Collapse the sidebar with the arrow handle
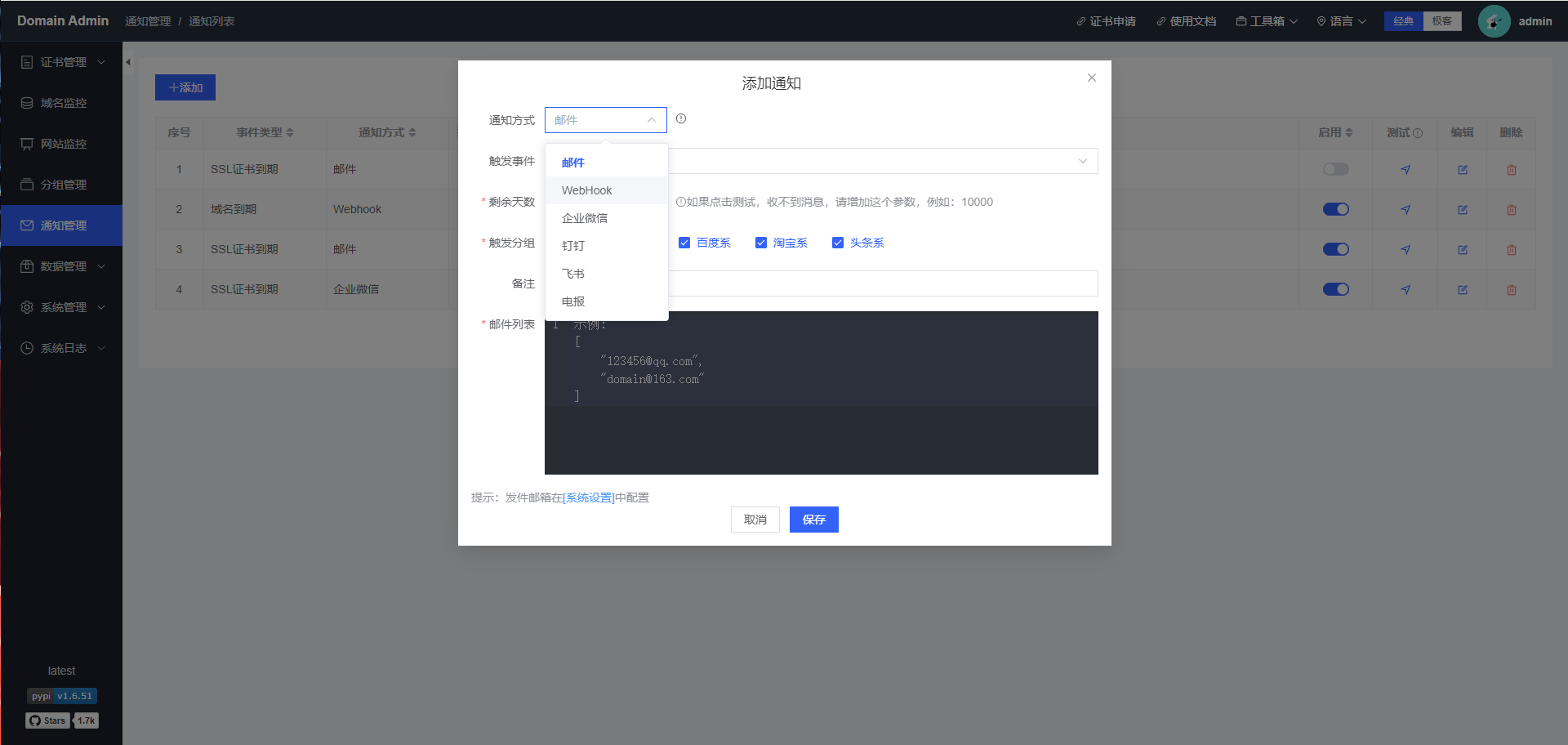Viewport: 1568px width, 745px height. [x=128, y=62]
